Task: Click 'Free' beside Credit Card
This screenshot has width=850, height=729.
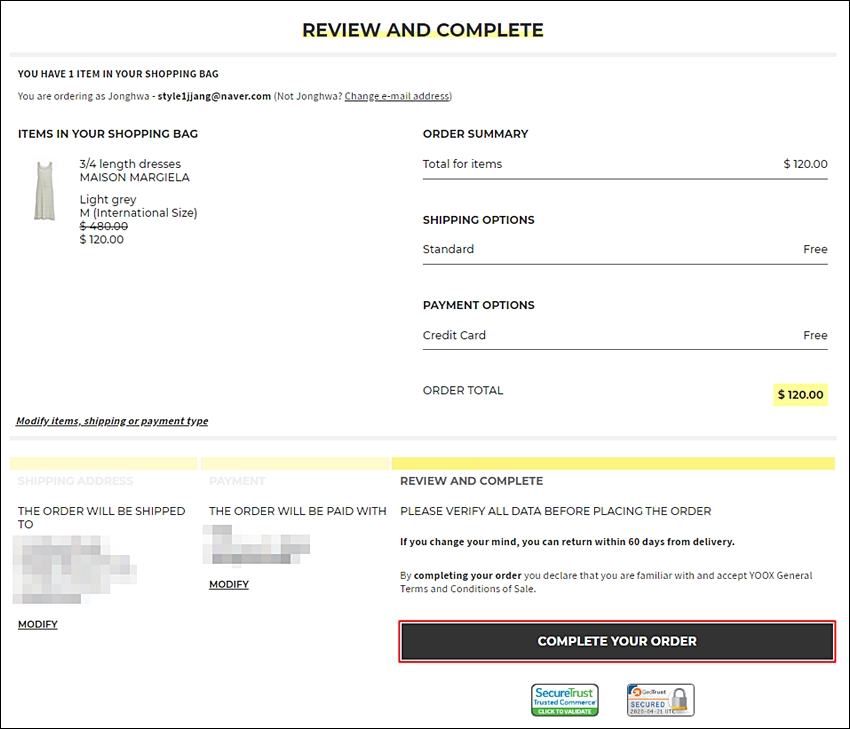Action: [x=815, y=335]
